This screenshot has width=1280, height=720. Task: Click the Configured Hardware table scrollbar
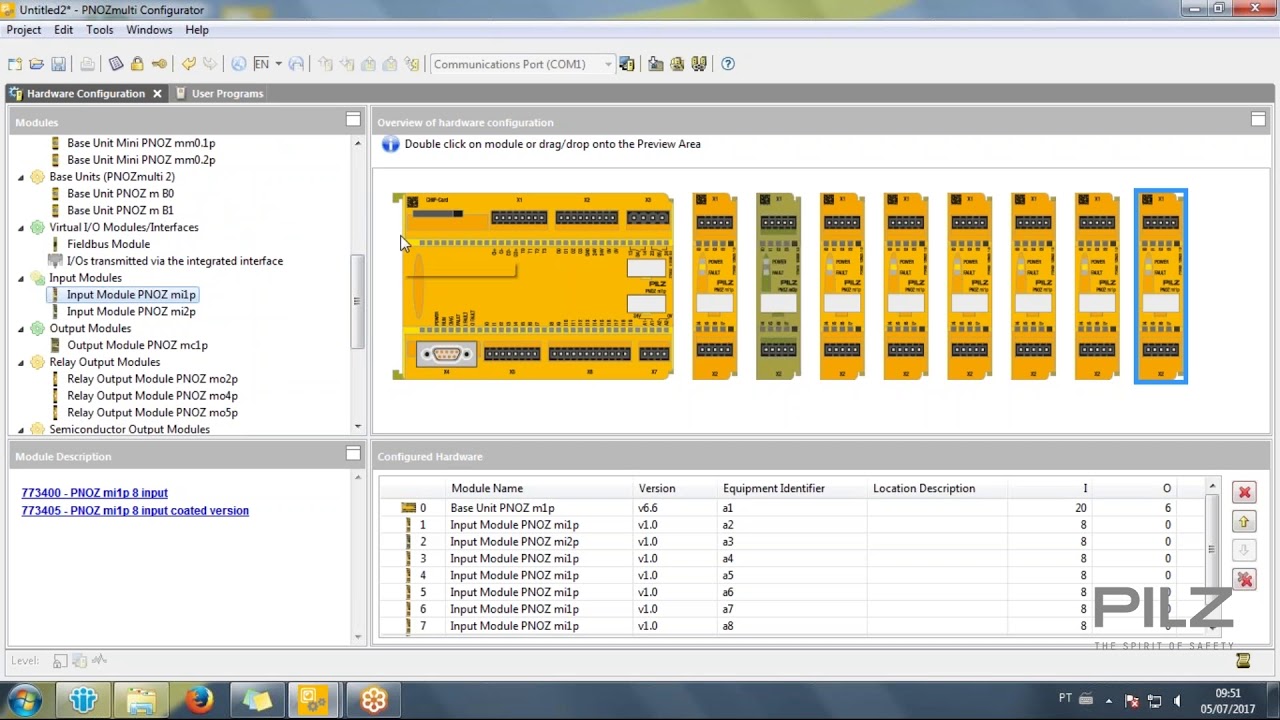[1212, 548]
